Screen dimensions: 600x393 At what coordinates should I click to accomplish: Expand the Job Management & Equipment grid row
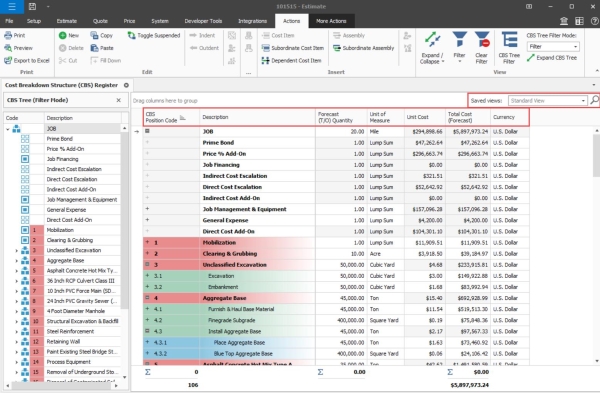(147, 209)
